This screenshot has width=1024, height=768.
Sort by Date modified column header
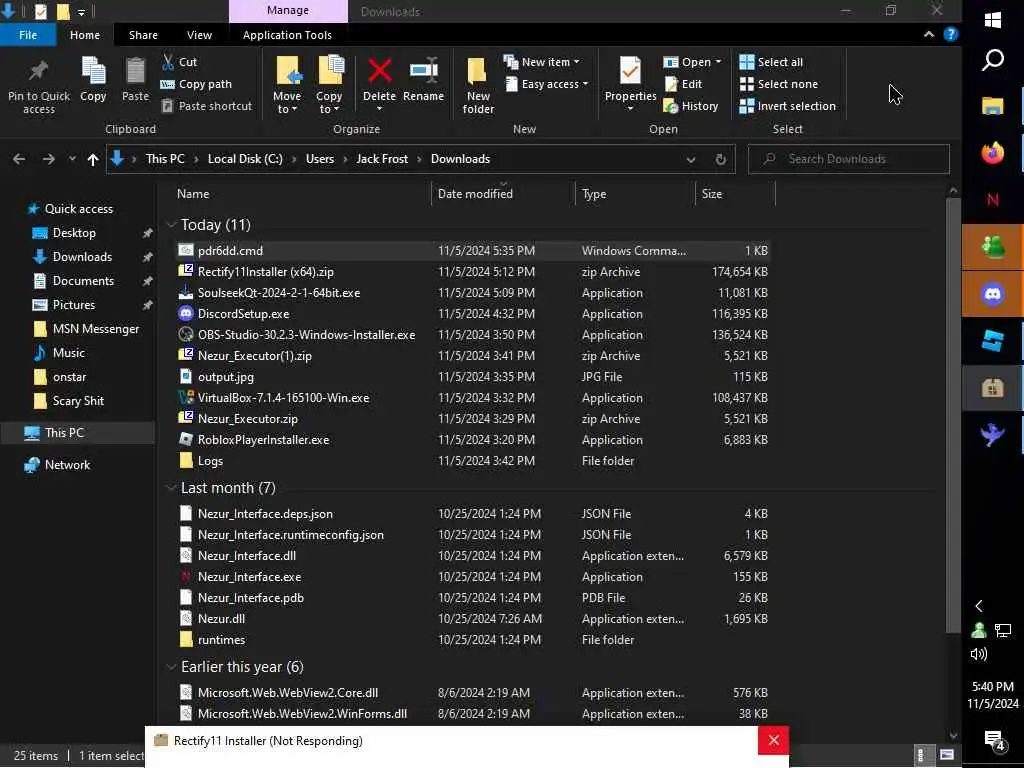tap(475, 194)
